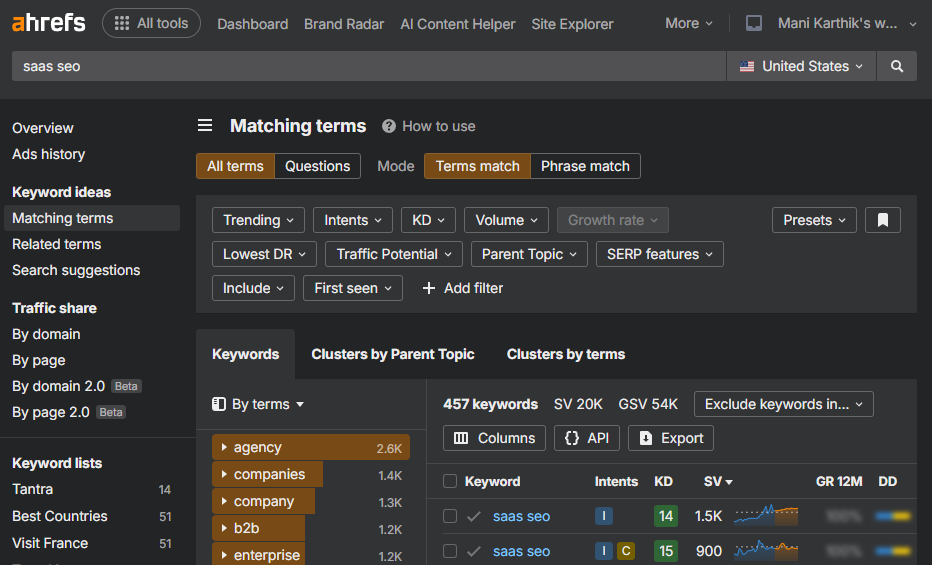Open the Presets dropdown

click(x=814, y=220)
